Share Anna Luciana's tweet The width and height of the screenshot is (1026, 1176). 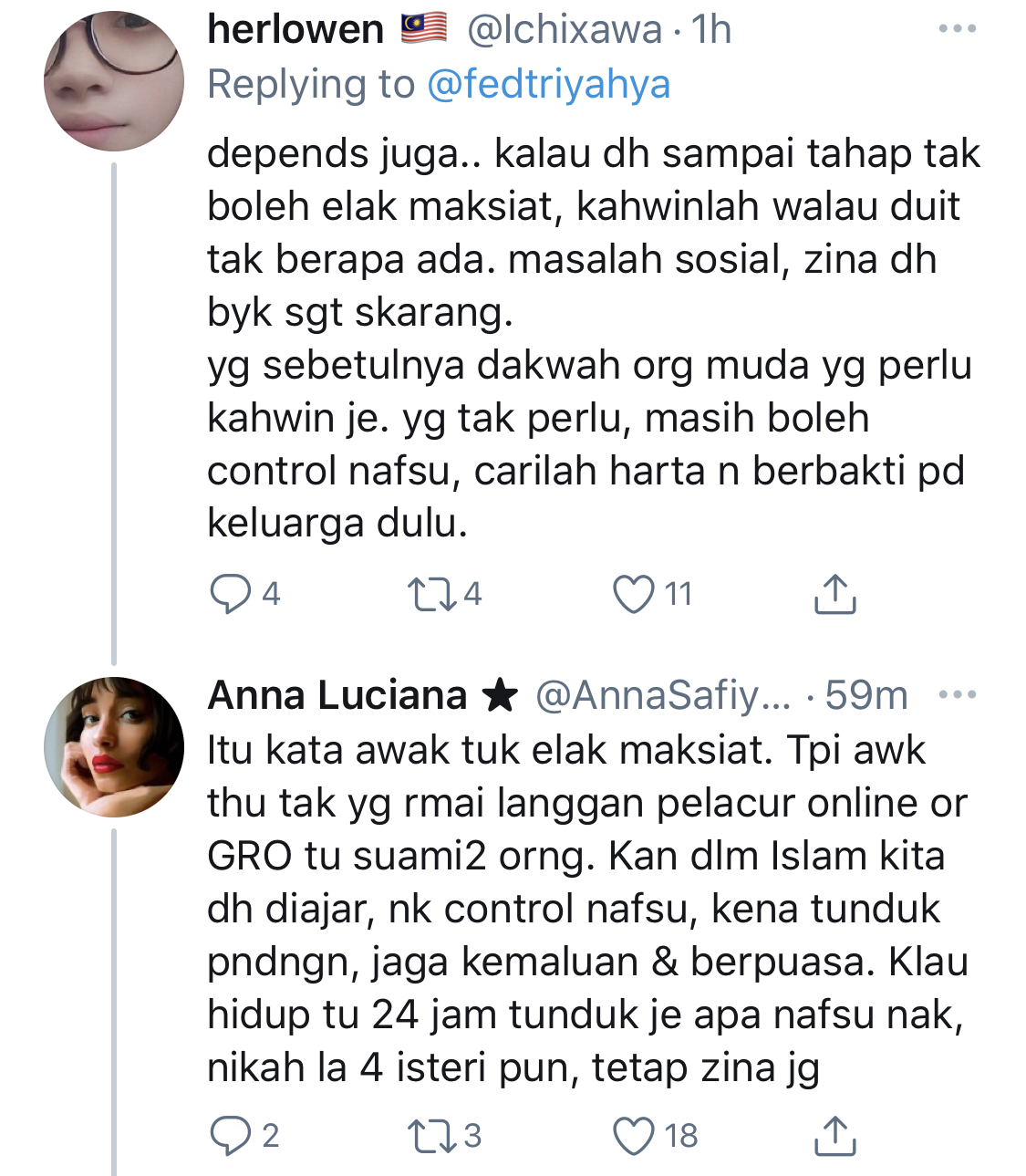(834, 1136)
